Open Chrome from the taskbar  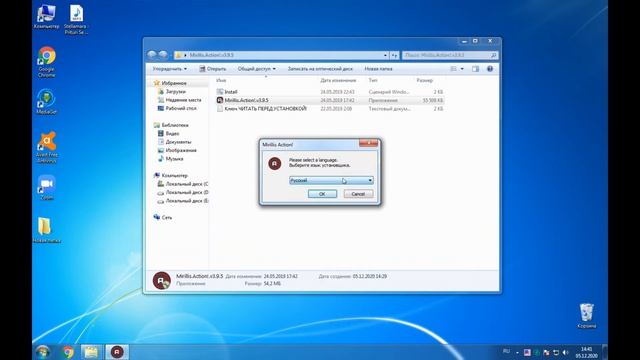(x=68, y=352)
